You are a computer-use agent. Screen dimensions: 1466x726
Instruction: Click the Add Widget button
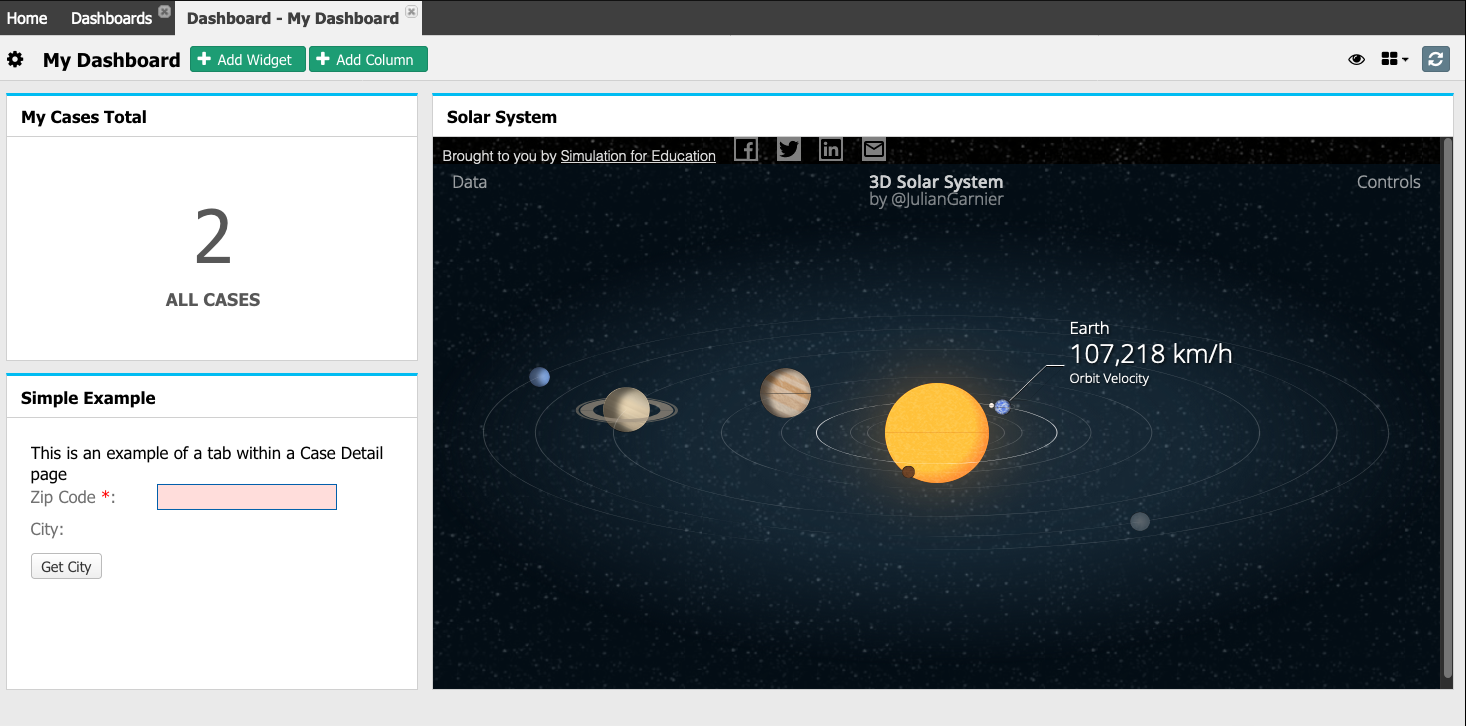pyautogui.click(x=248, y=60)
